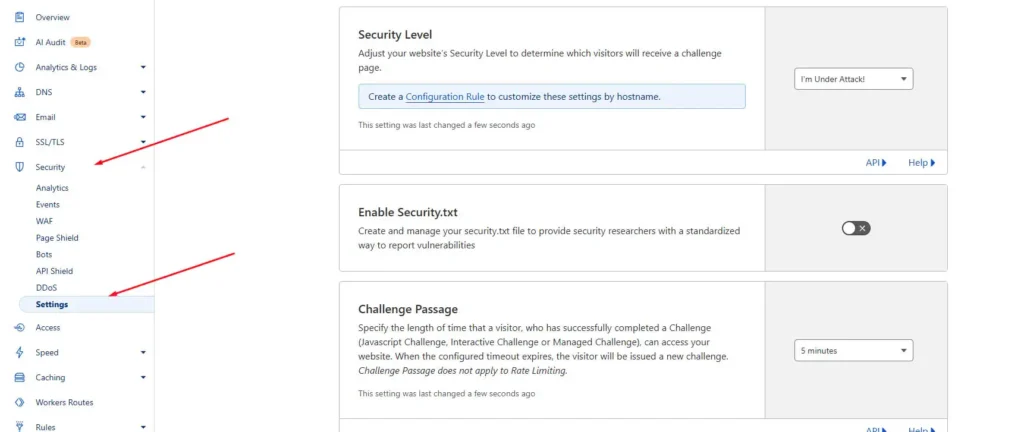Open the WAF submenu item
This screenshot has width=1024, height=432.
pos(44,221)
